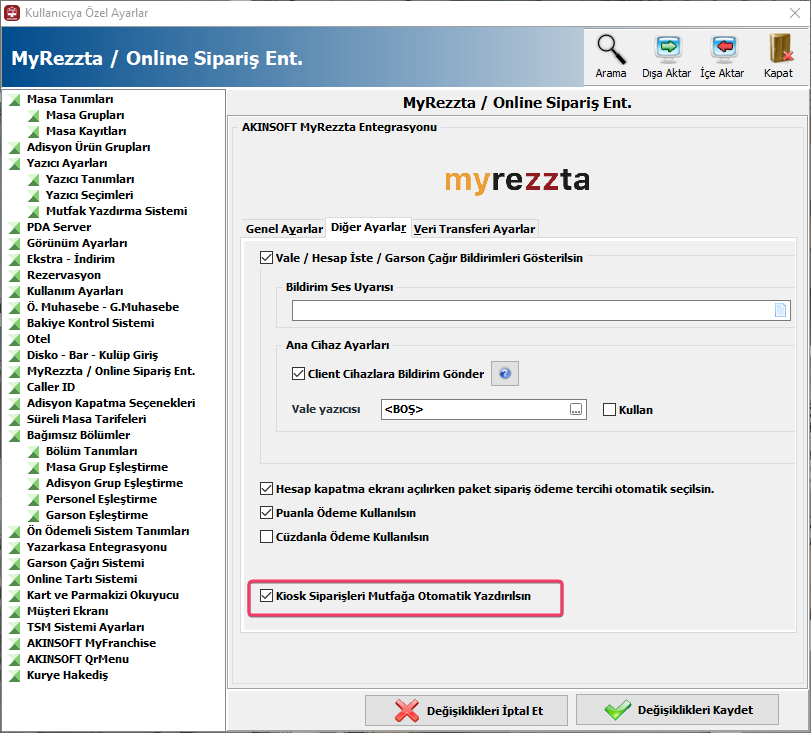Collapse the Masa Tanımları tree node
The width and height of the screenshot is (811, 733).
point(15,100)
